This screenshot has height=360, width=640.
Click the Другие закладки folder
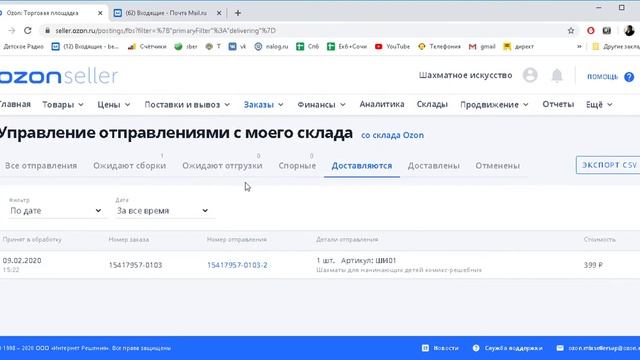pos(616,47)
